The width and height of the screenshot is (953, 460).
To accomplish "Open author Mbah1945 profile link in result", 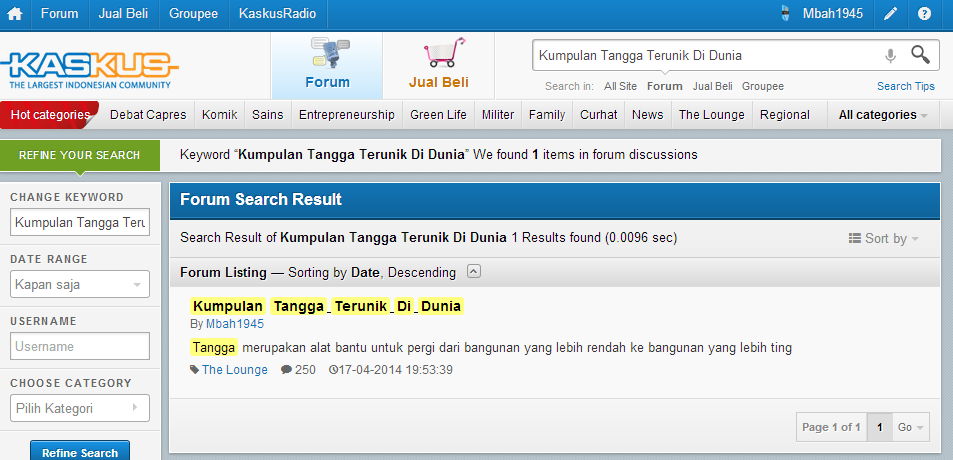I will 235,324.
